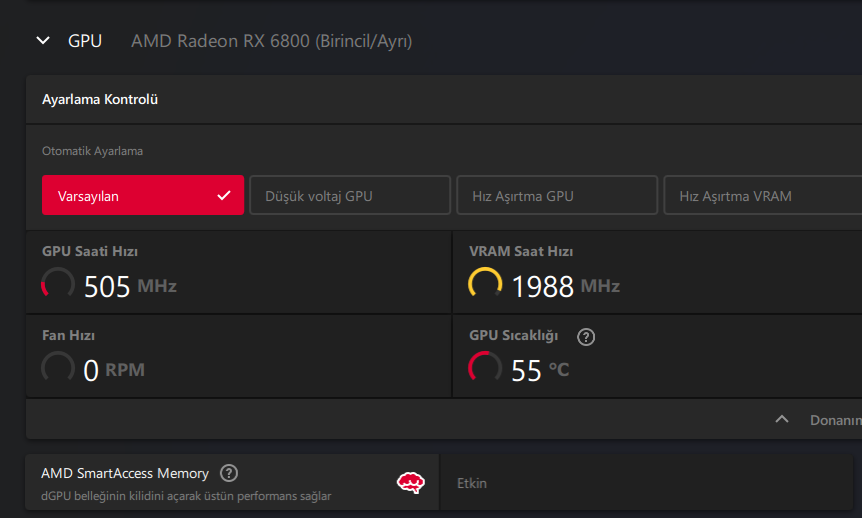The image size is (862, 518).
Task: Click the Fan Hızı gauge
Action: [58, 367]
